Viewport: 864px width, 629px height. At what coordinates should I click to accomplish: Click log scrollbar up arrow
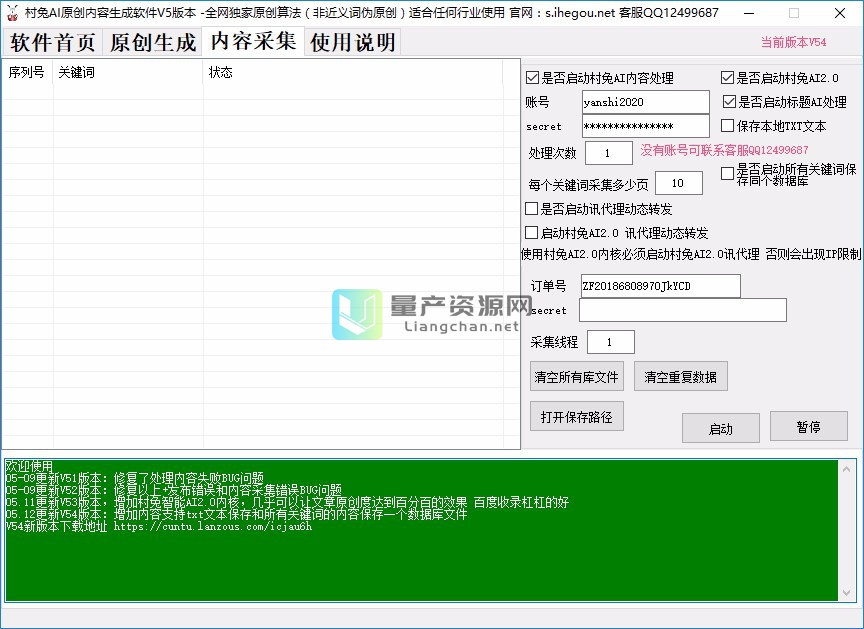click(846, 469)
